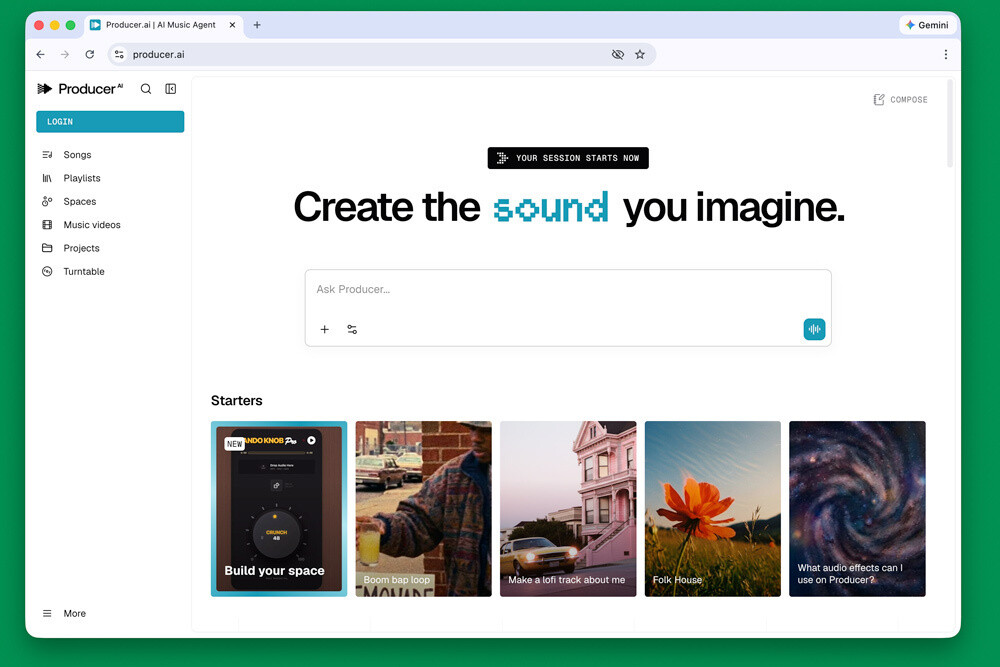Image resolution: width=1000 pixels, height=667 pixels.
Task: Open the Chrome three-dot menu
Action: [x=945, y=54]
